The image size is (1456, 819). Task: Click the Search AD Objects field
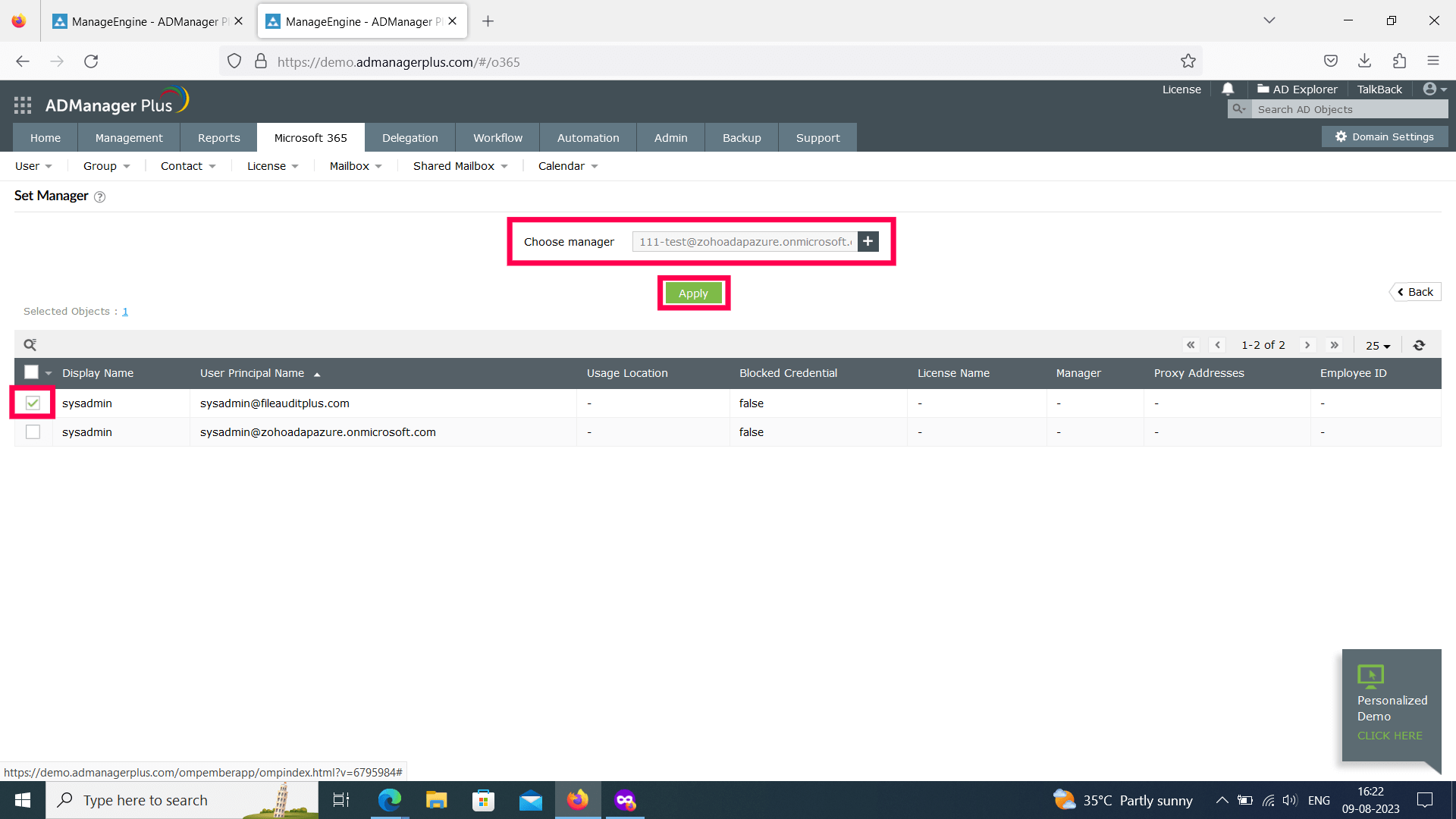1348,109
